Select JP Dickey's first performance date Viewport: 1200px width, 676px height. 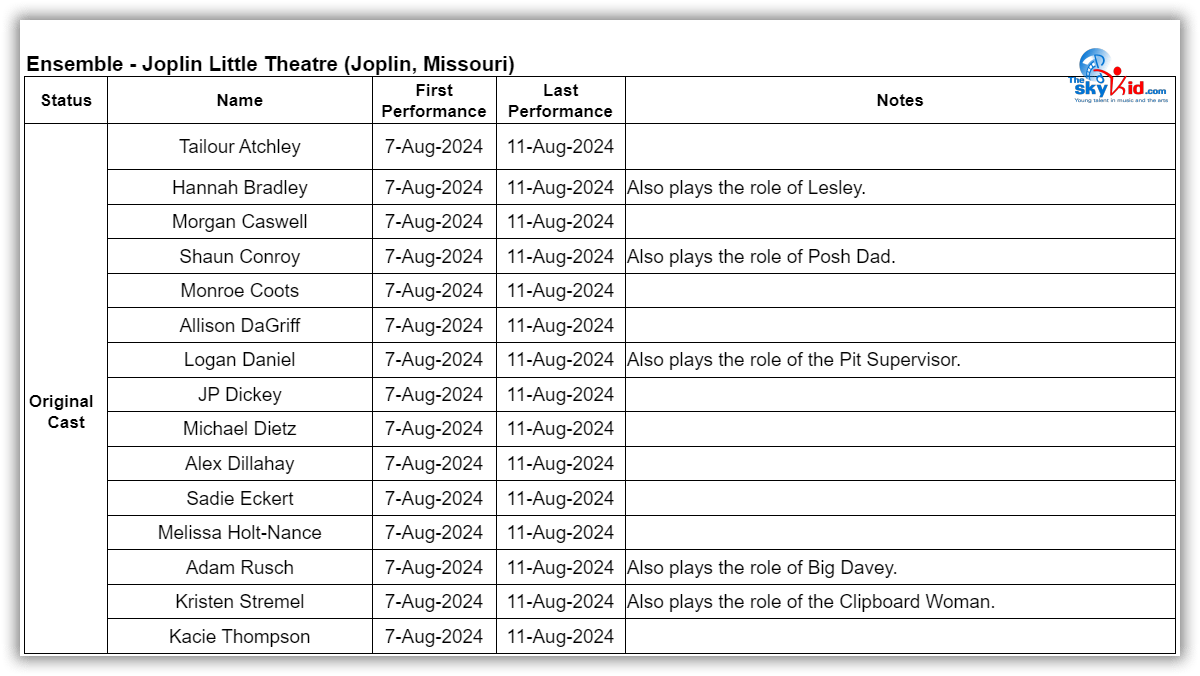434,394
